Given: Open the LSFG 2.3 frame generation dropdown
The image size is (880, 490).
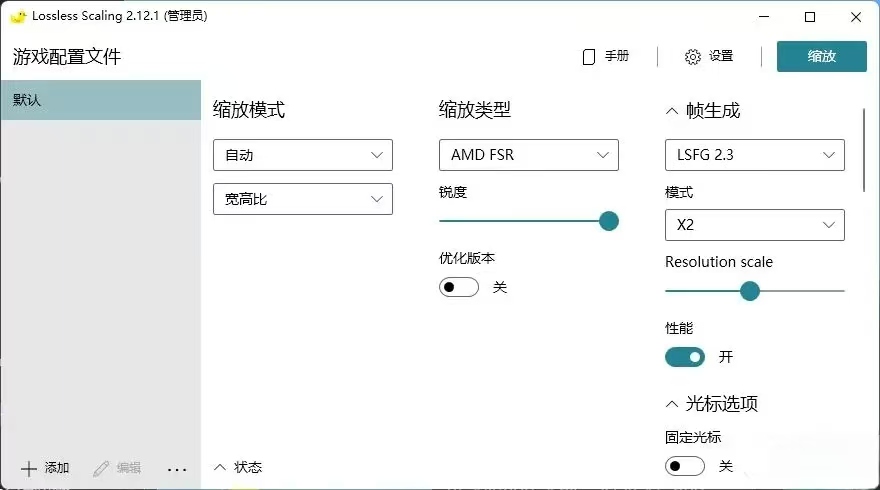Looking at the screenshot, I should click(754, 155).
